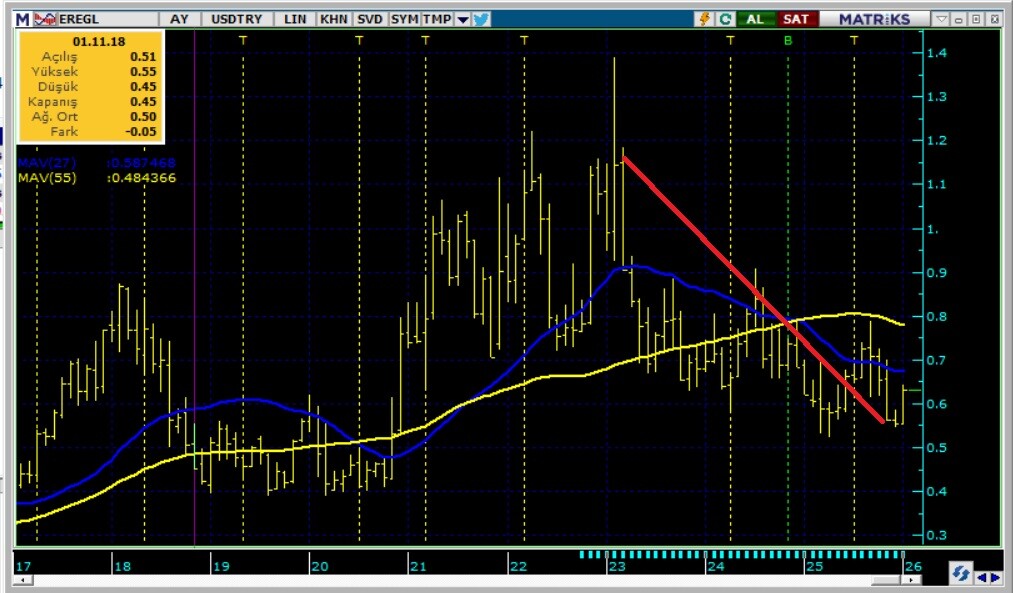This screenshot has width=1013, height=593.
Task: Open the AY period selector
Action: point(179,19)
